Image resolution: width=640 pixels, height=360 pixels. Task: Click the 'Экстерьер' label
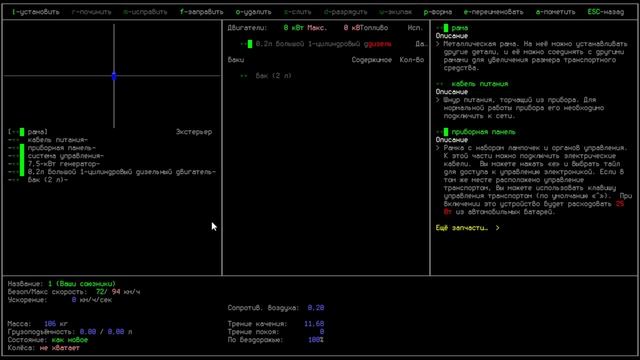click(194, 132)
